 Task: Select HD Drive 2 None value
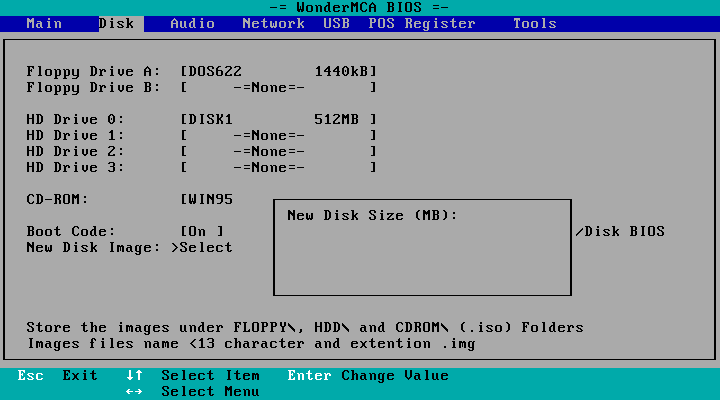point(278,152)
